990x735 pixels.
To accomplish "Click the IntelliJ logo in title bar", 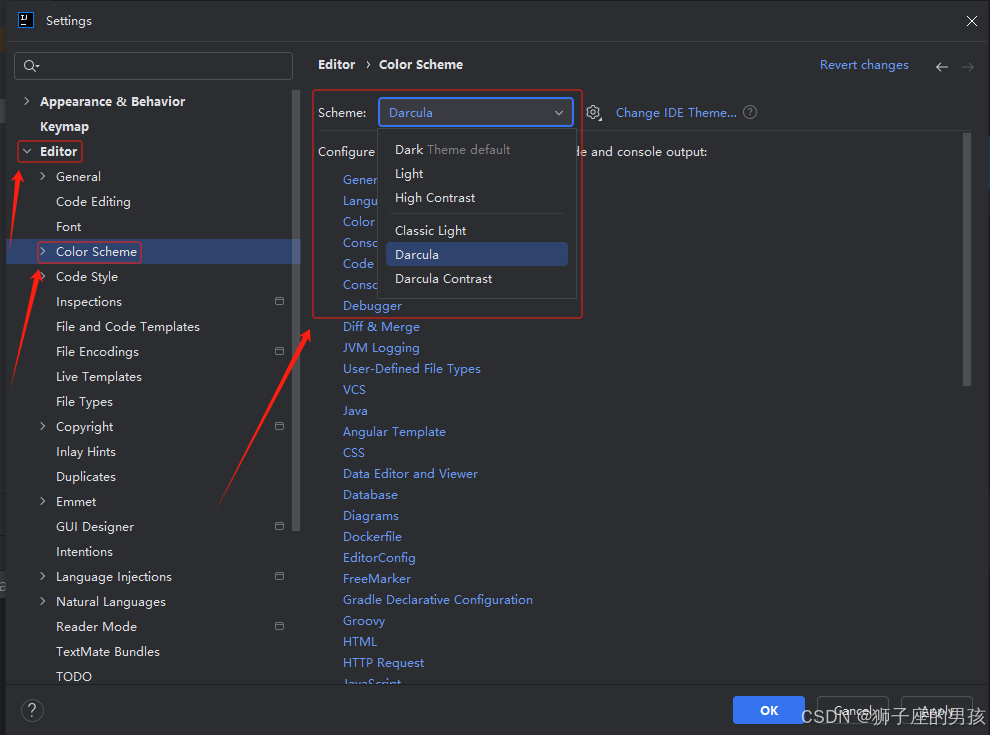I will pyautogui.click(x=26, y=20).
